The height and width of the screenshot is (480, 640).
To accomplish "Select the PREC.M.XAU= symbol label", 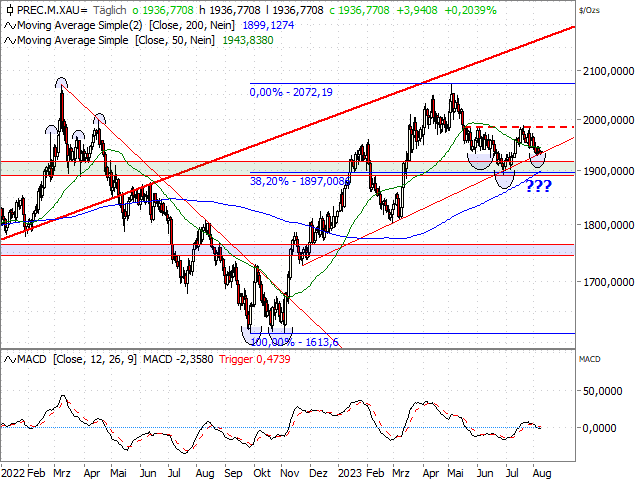I will [52, 10].
